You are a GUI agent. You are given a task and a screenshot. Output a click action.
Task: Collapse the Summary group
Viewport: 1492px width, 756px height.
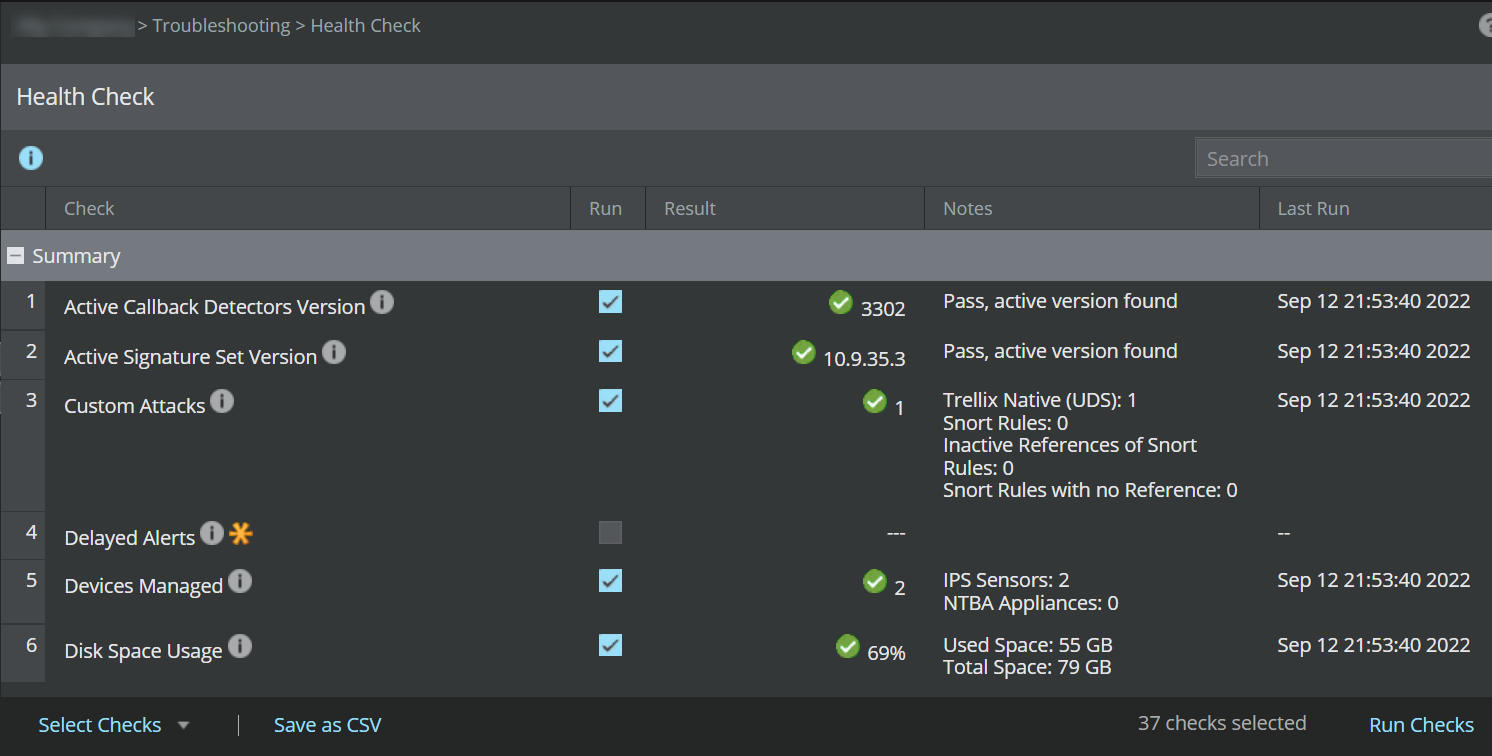15,256
